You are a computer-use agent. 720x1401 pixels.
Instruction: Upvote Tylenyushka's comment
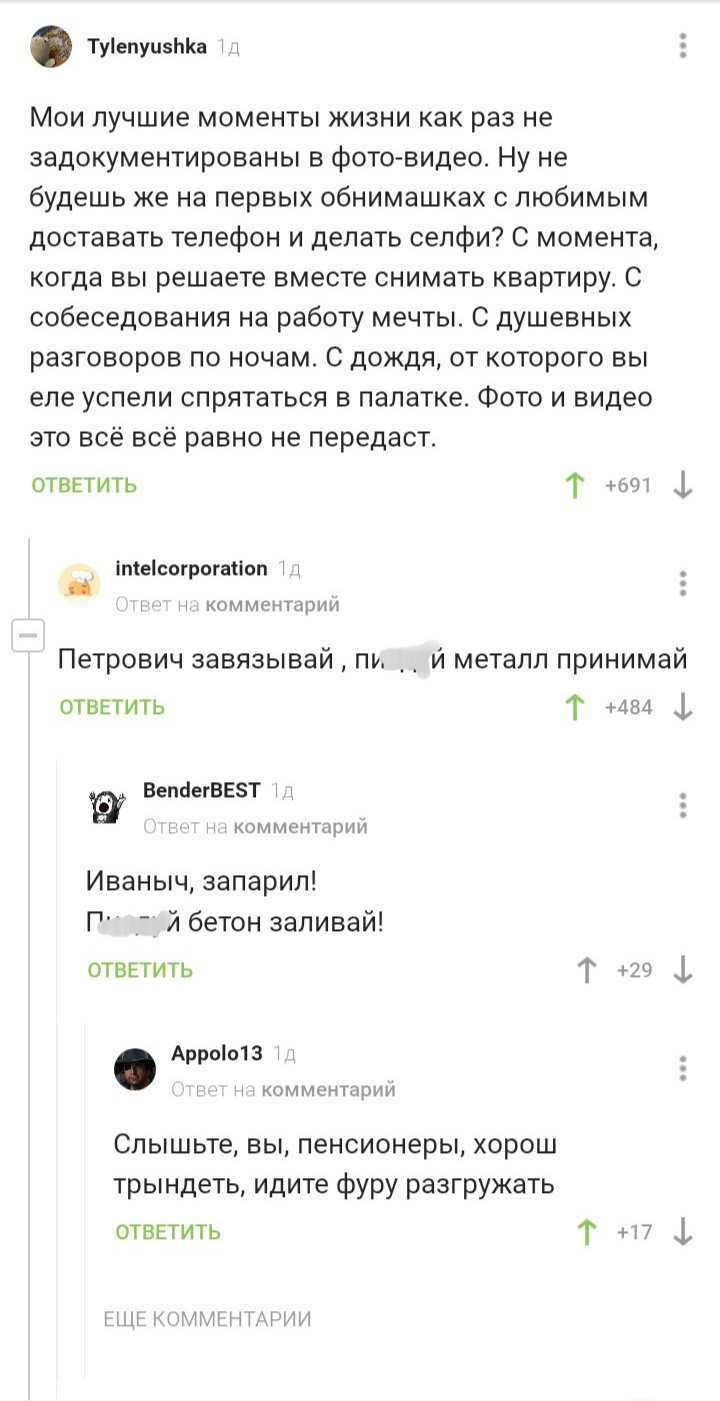(575, 486)
